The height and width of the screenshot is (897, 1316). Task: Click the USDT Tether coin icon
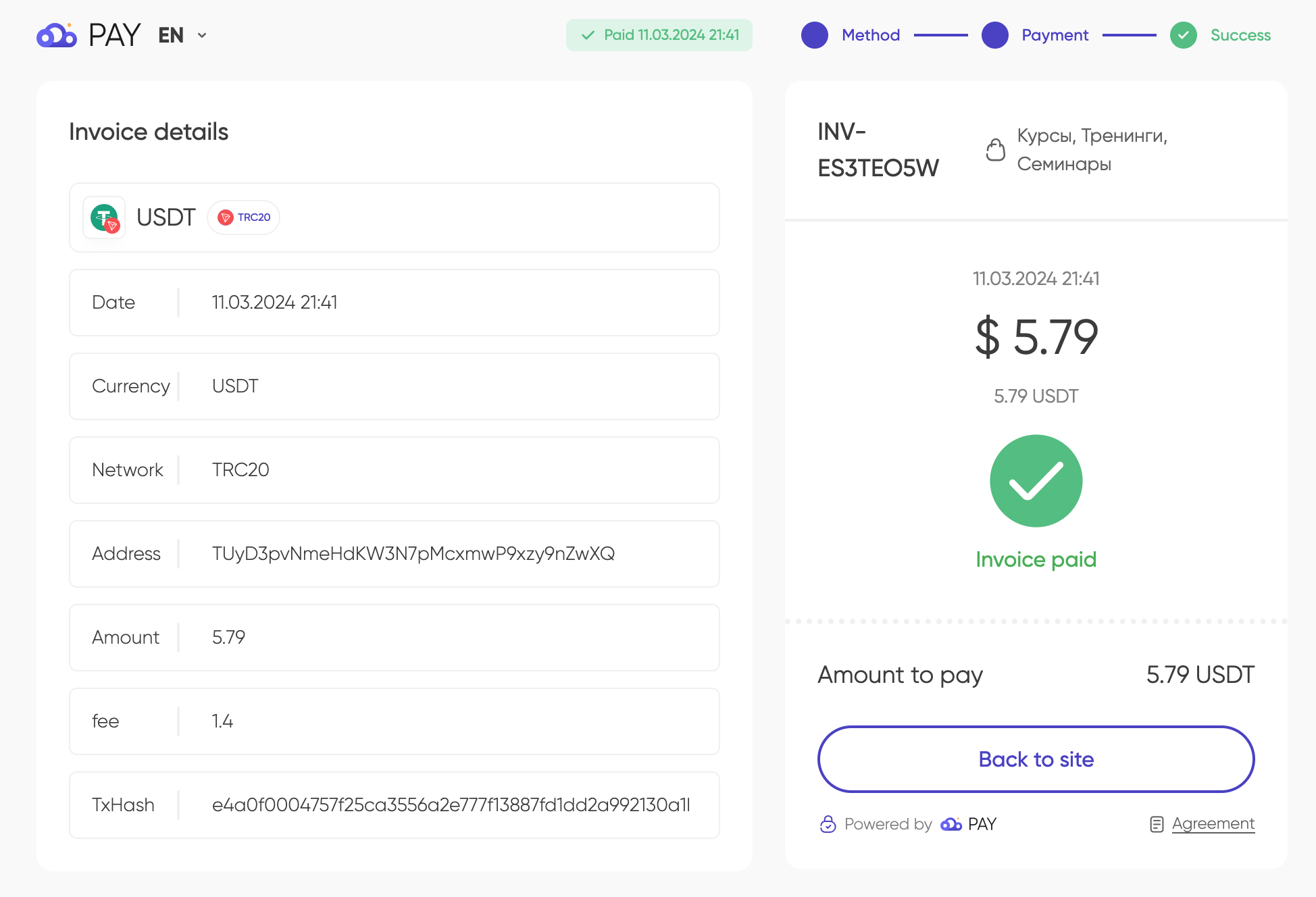104,217
